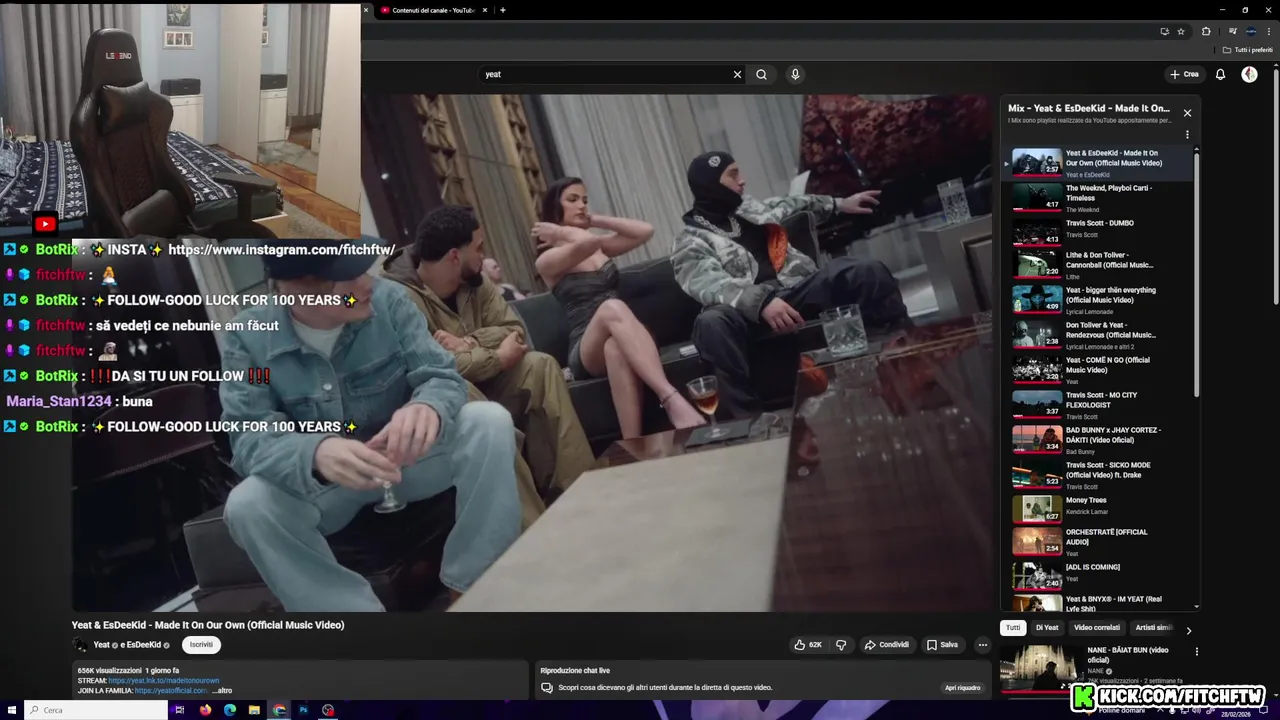The image size is (1280, 720).
Task: Open a new browser tab
Action: [502, 10]
